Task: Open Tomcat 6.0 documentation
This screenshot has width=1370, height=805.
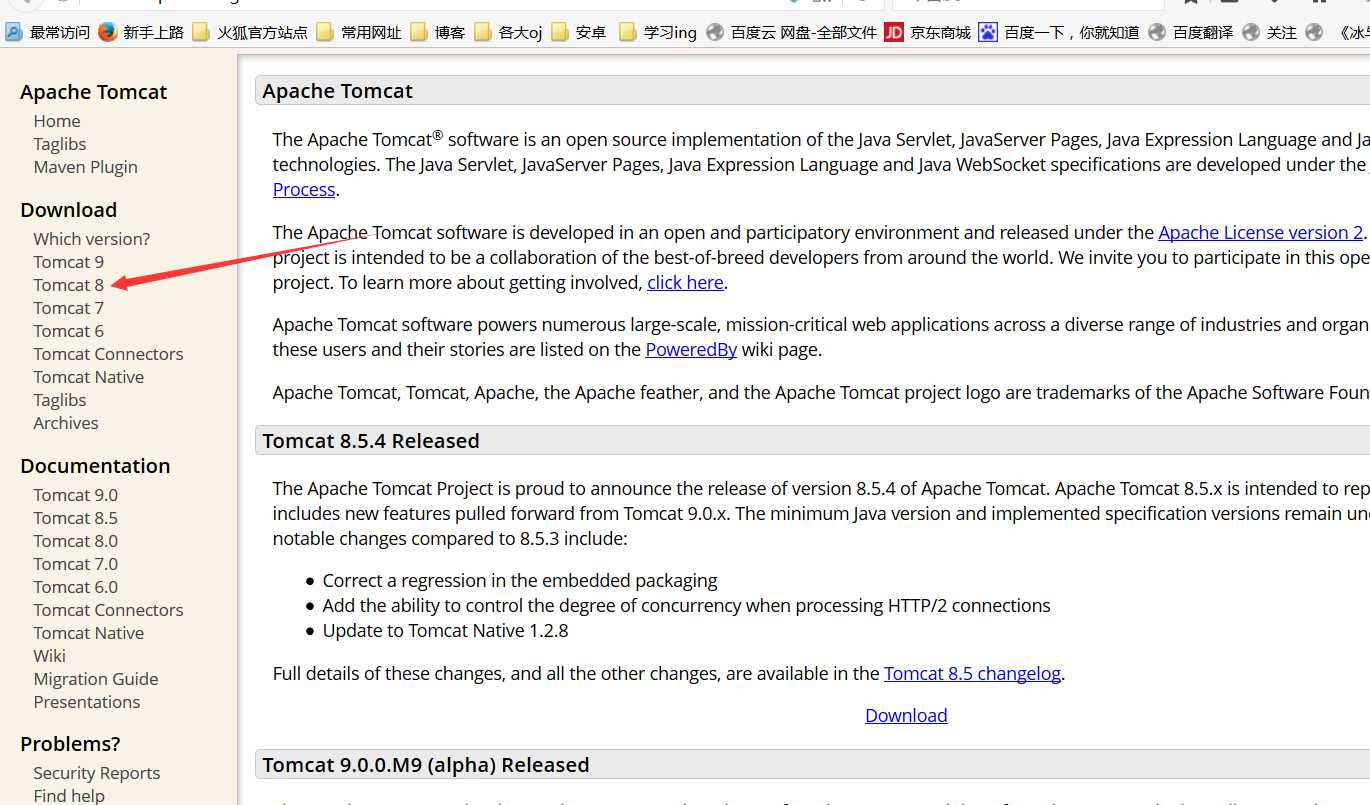Action: tap(76, 587)
